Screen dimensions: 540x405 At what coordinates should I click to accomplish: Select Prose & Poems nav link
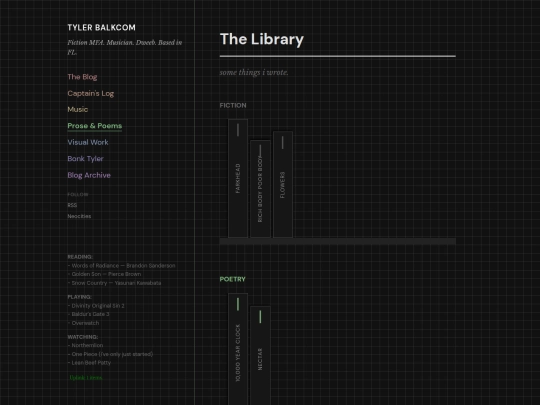[95, 126]
